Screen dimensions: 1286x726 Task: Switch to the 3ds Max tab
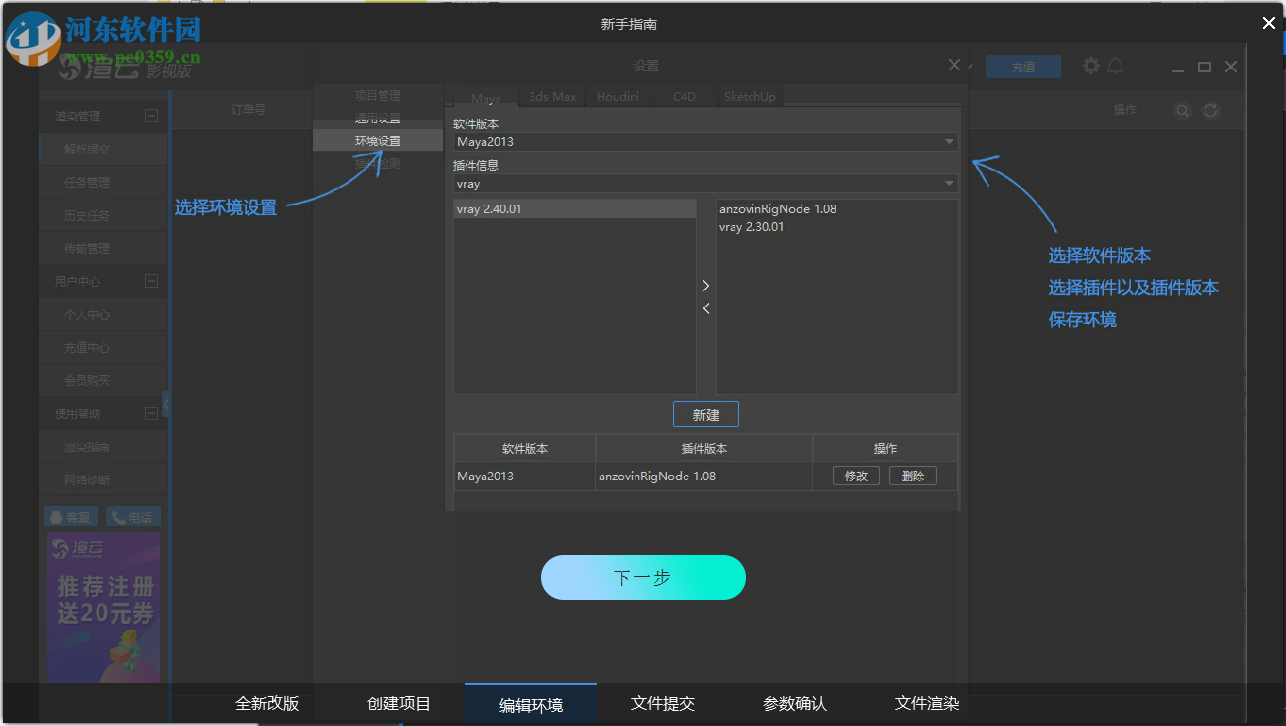pyautogui.click(x=551, y=96)
